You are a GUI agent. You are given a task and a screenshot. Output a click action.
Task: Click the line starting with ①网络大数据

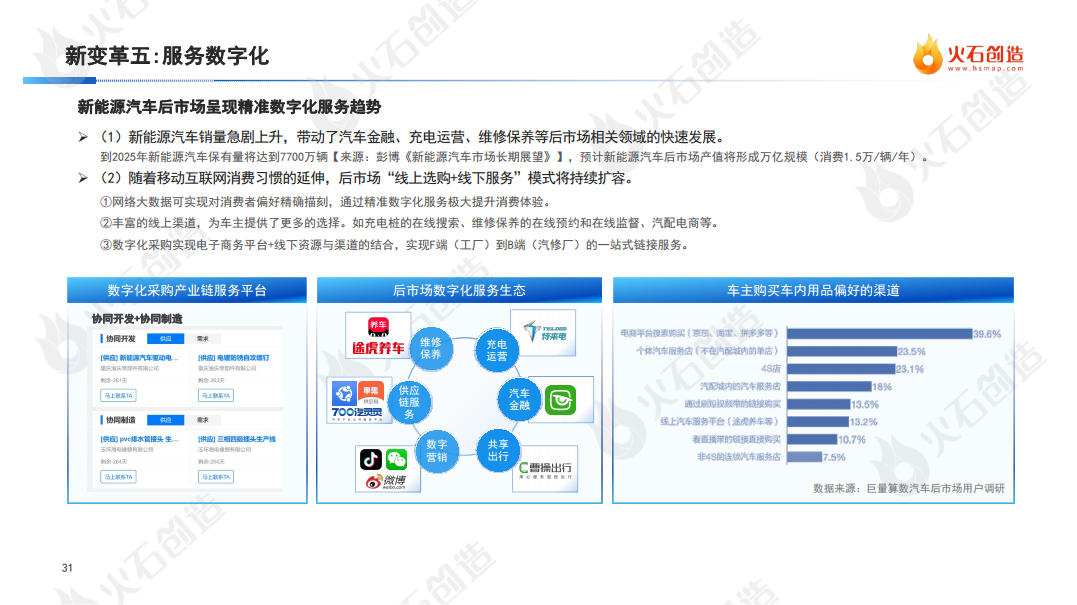[x=325, y=202]
